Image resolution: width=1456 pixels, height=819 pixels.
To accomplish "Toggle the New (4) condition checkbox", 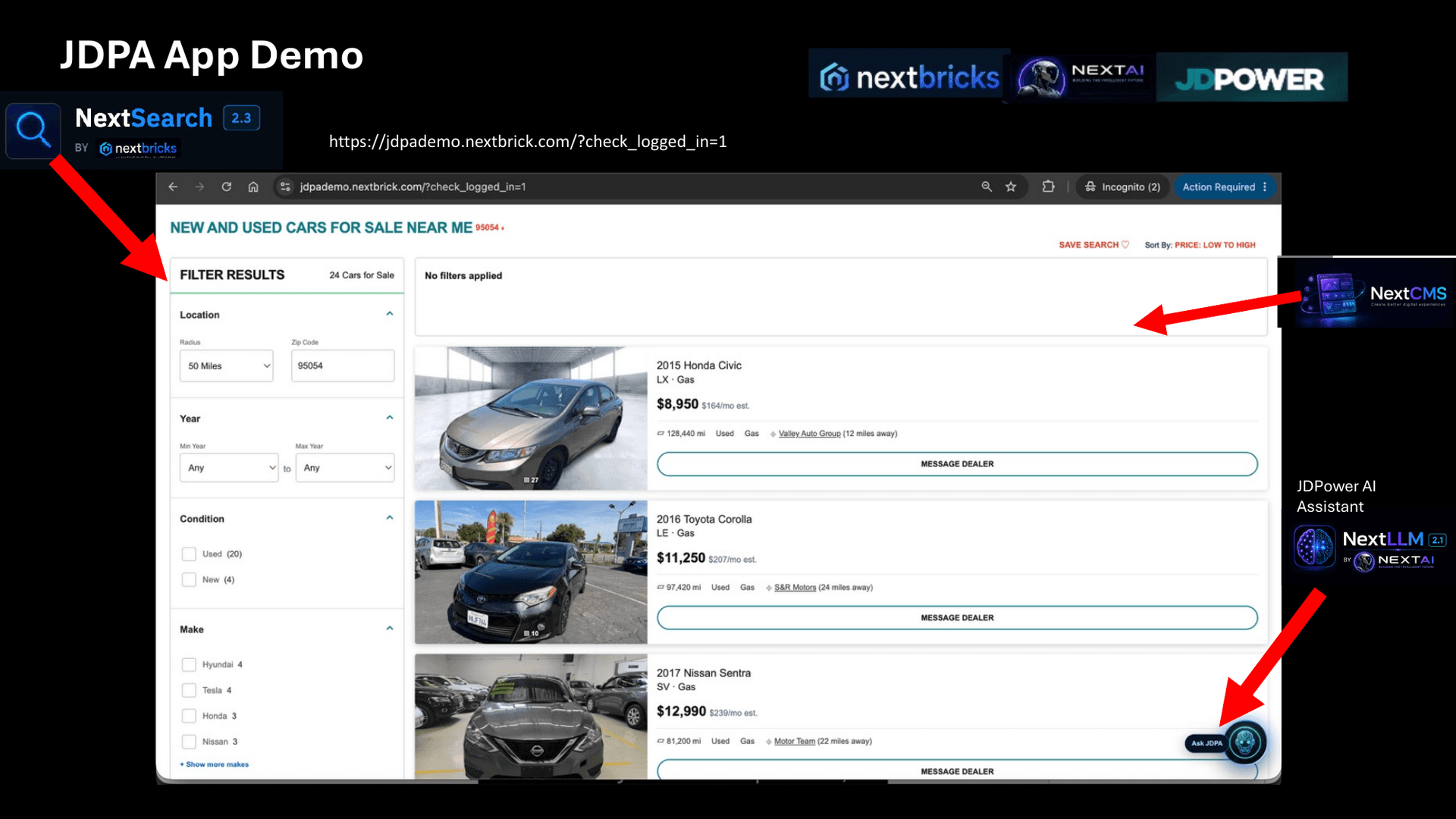I will pyautogui.click(x=189, y=580).
